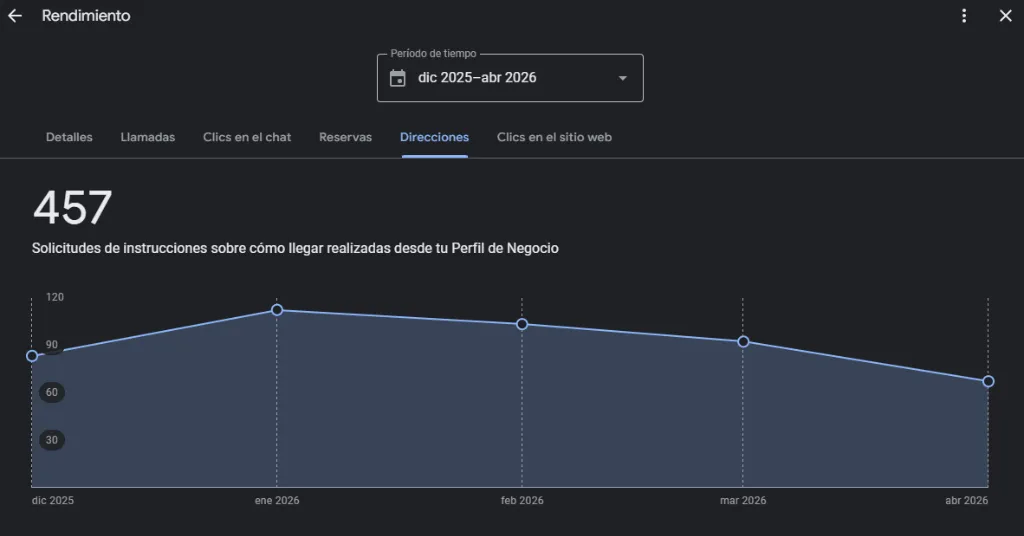Select the Direcciones tab
The image size is (1024, 536).
(x=434, y=137)
